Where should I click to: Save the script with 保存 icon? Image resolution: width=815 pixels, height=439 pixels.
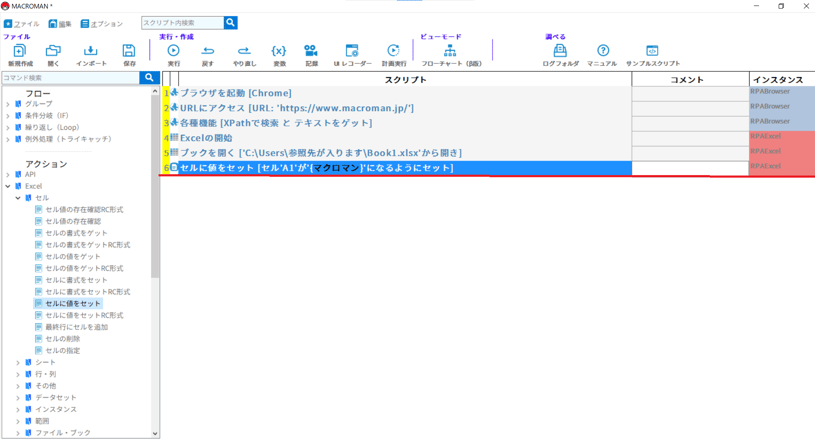[129, 51]
